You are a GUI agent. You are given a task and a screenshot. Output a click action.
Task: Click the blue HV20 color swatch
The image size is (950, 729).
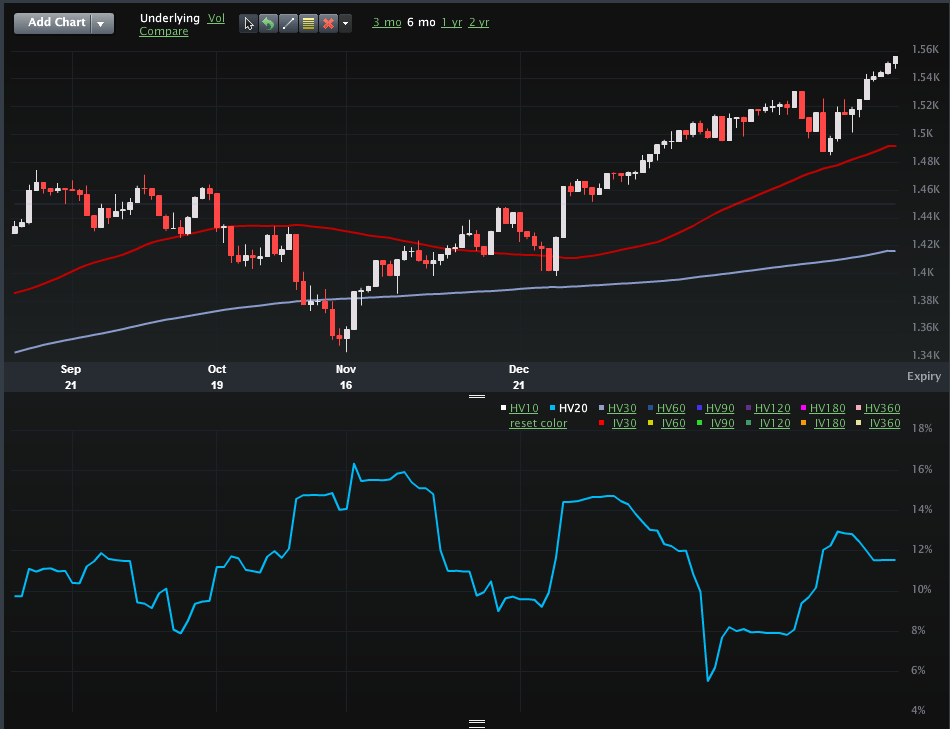(551, 408)
